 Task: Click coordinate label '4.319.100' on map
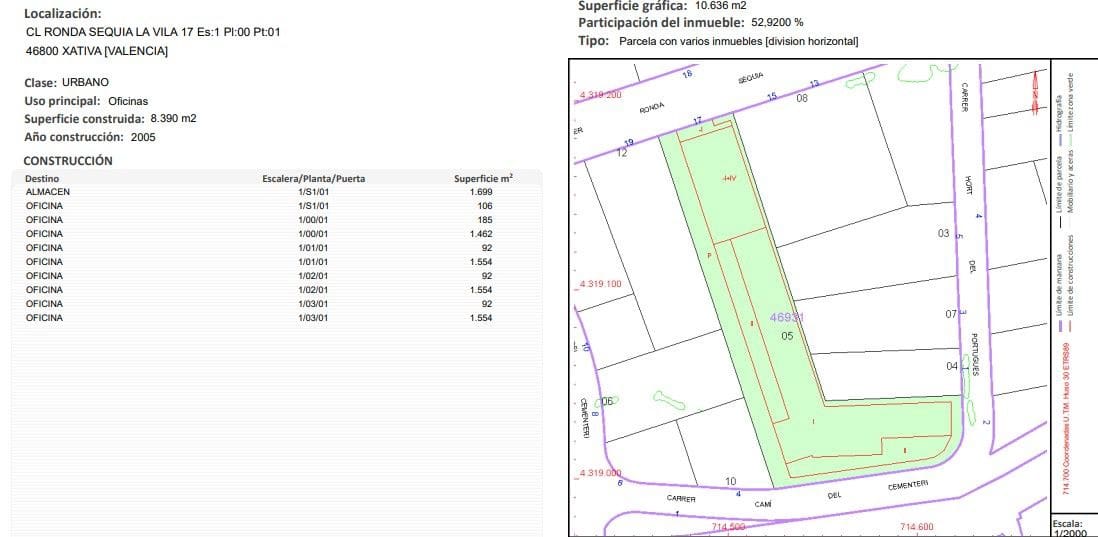point(600,285)
